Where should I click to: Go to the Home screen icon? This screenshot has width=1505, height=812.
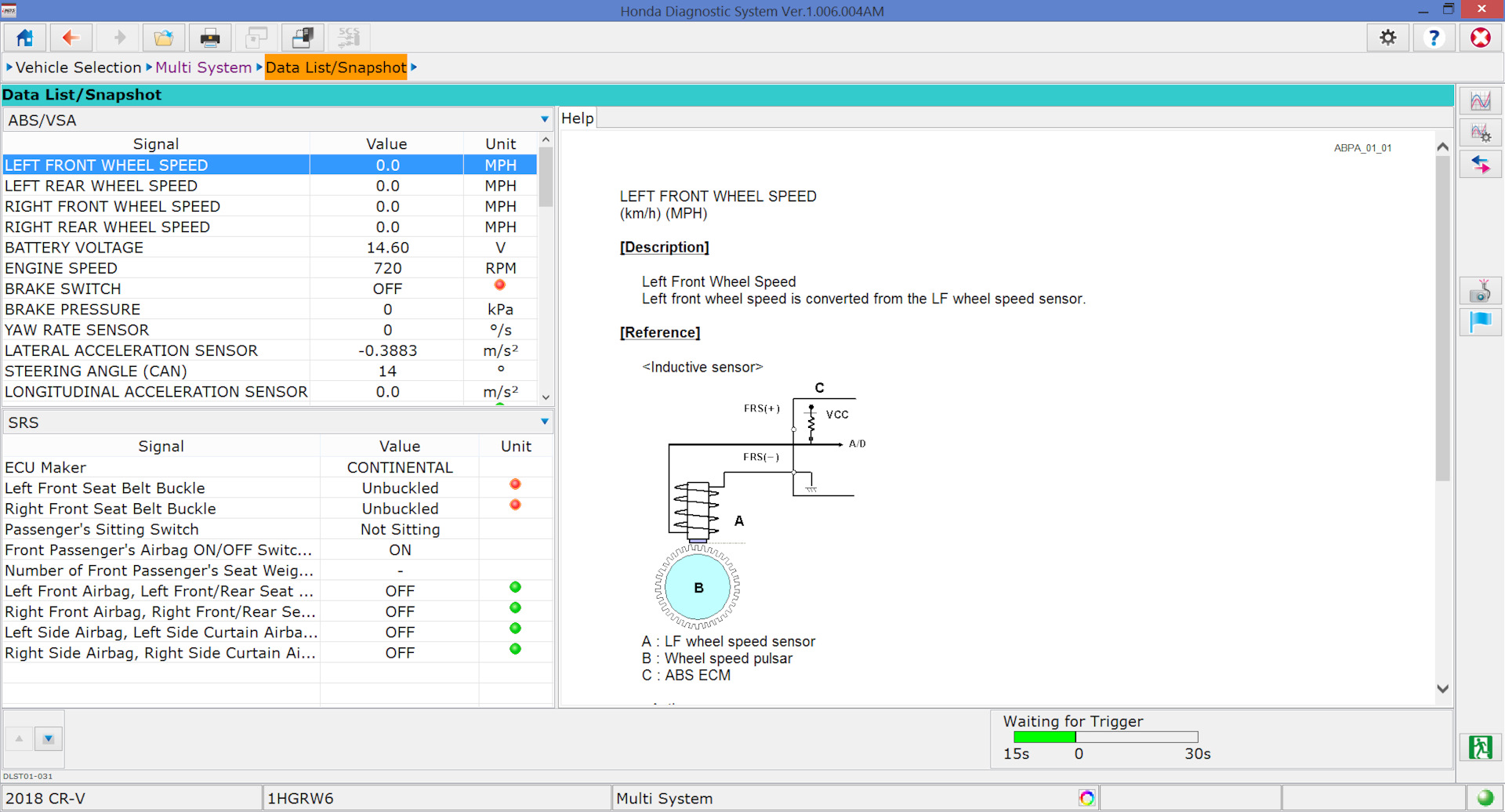coord(25,38)
